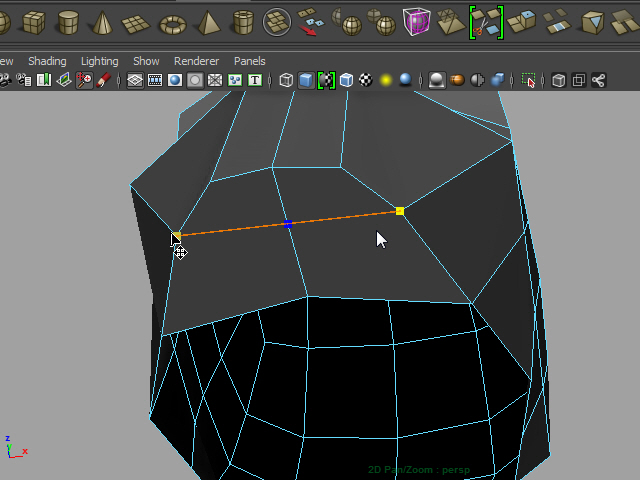Viewport: 640px width, 480px height.
Task: Toggle the checkered sphere textured display icon
Action: [x=366, y=80]
